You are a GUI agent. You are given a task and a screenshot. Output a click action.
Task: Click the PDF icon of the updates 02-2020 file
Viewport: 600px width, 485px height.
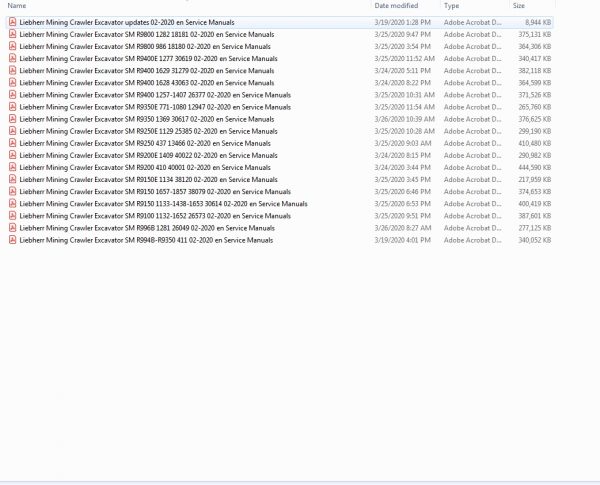pos(13,22)
